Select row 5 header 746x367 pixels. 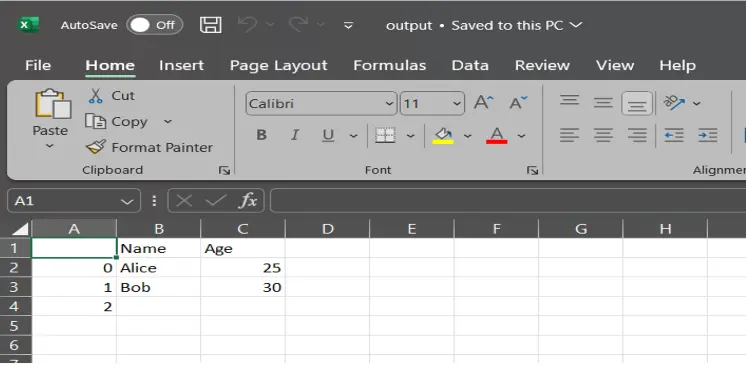click(x=15, y=326)
